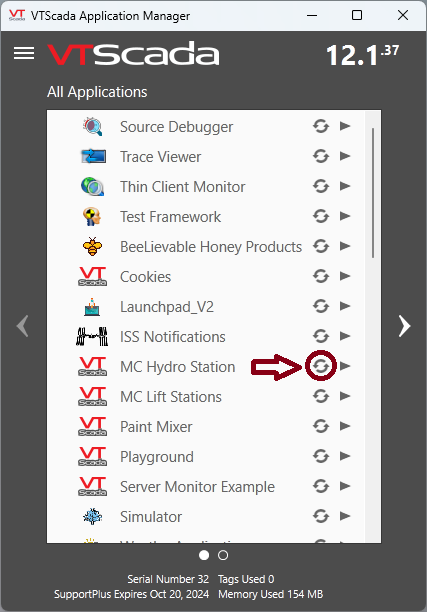This screenshot has width=427, height=612.
Task: Select the ISS Notifications name
Action: (173, 336)
